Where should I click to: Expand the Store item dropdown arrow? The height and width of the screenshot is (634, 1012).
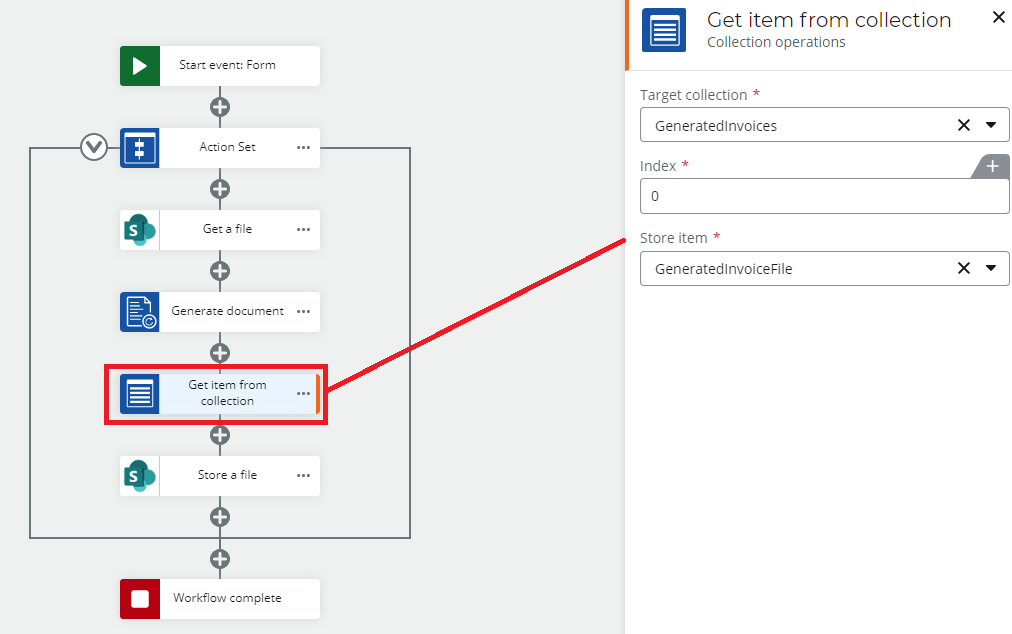990,268
